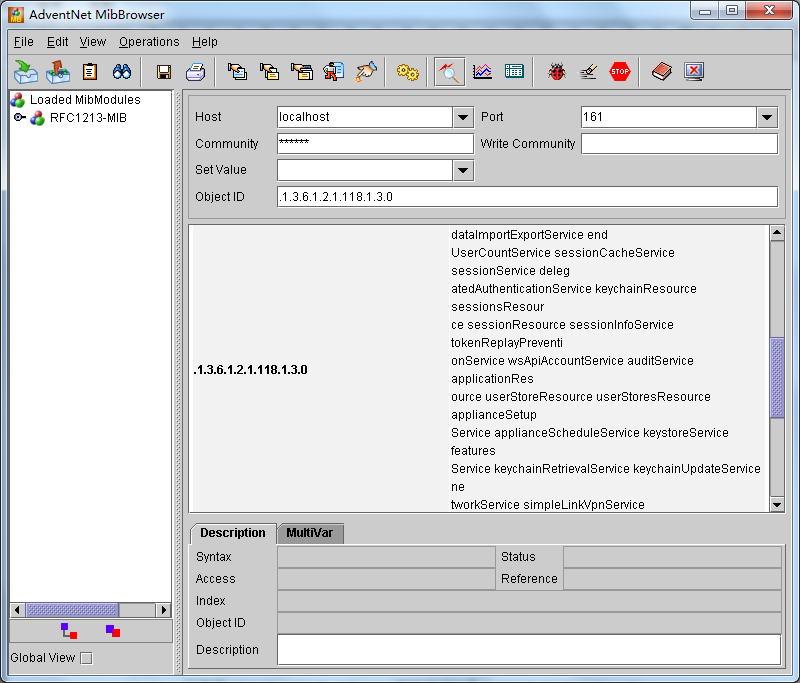Click the binoculars Find icon
The width and height of the screenshot is (800, 683).
122,71
